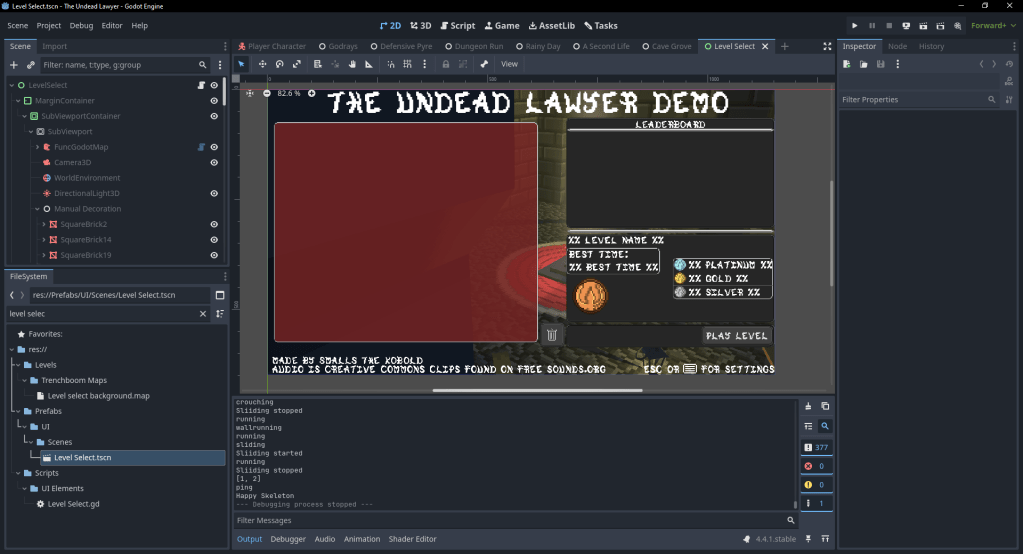Toggle visibility of the Camera3D node
This screenshot has width=1023, height=554.
(x=214, y=162)
